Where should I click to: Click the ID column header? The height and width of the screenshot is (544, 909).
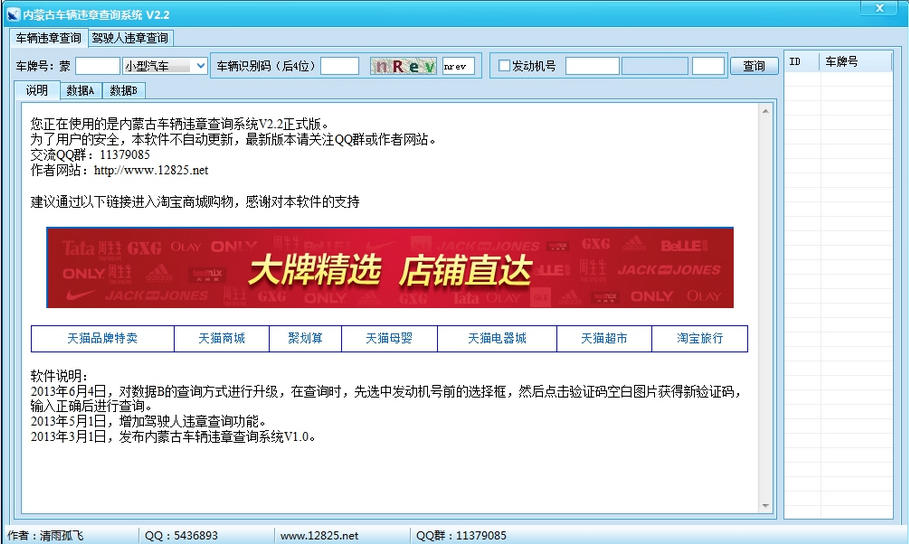point(801,61)
